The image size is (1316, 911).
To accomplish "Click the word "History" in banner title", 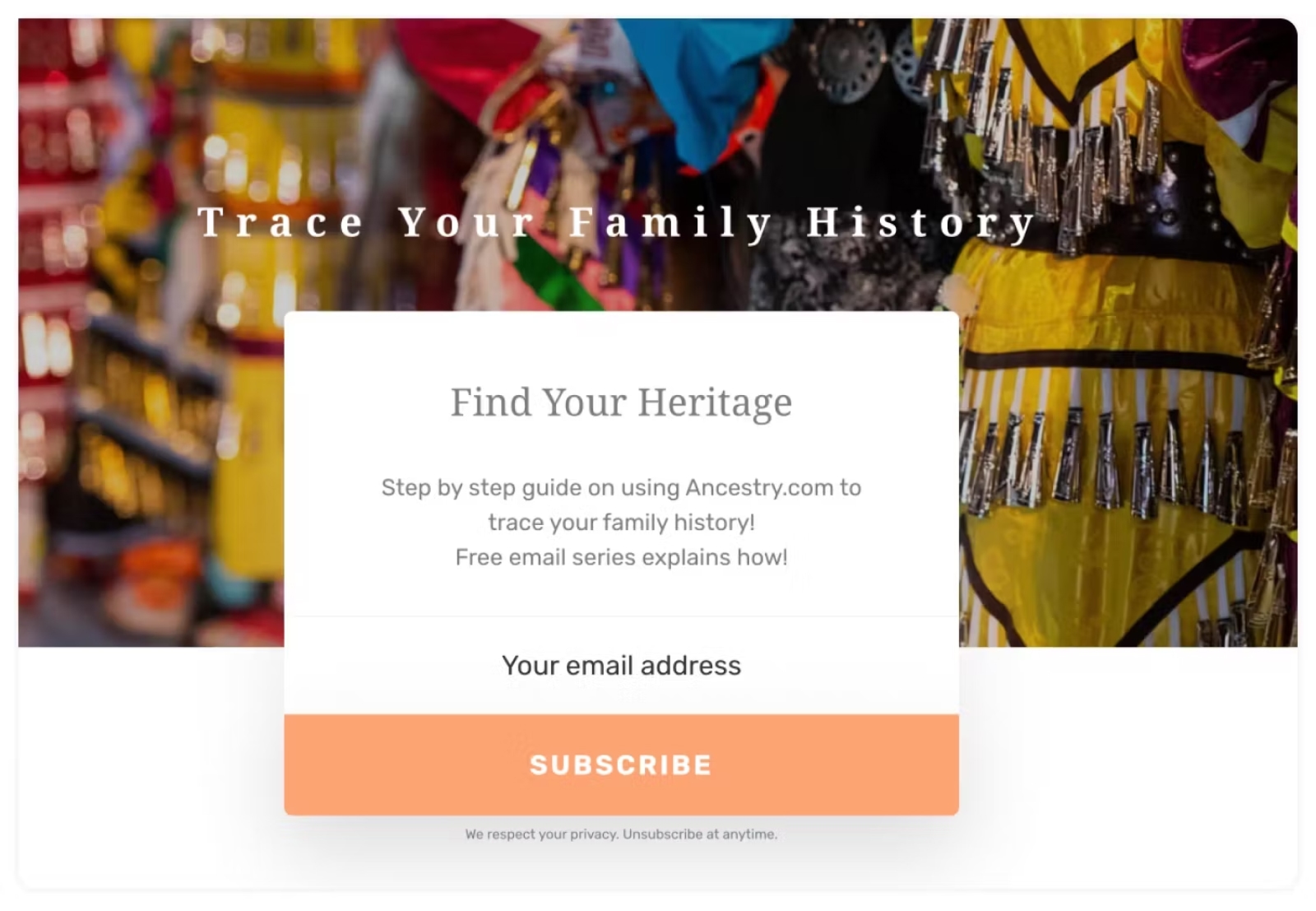I will pyautogui.click(x=920, y=222).
